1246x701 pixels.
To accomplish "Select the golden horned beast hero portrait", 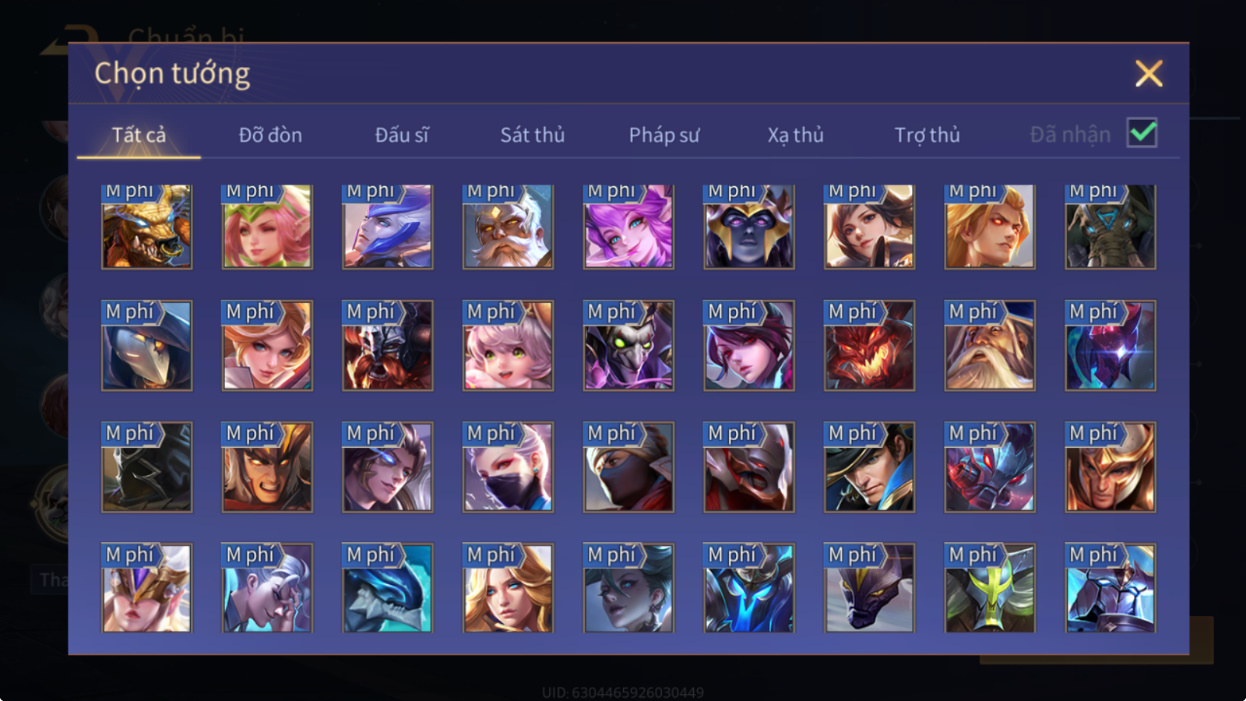I will click(146, 226).
